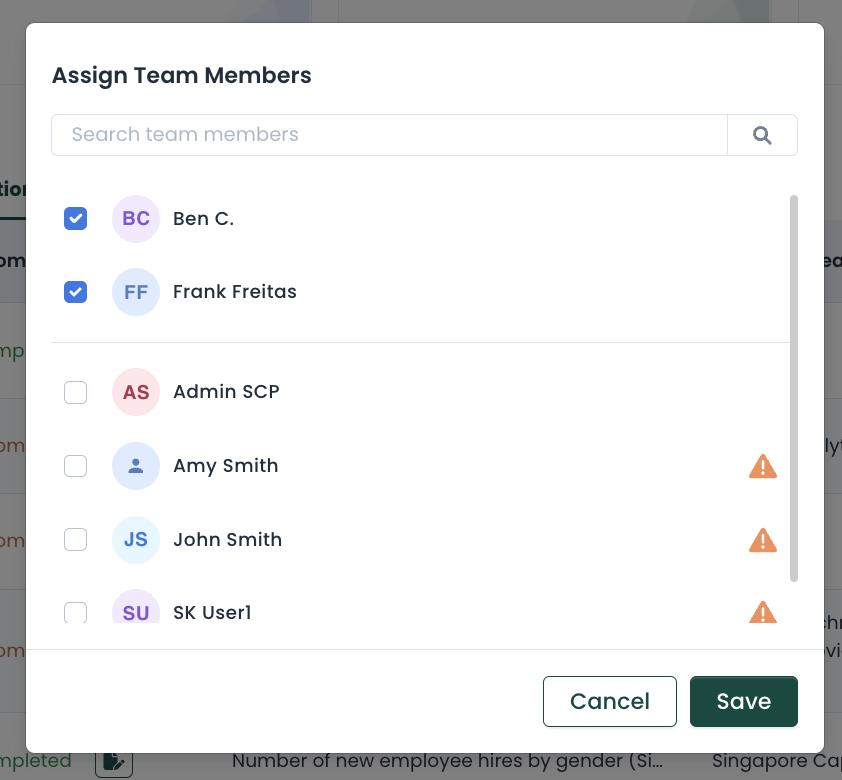Screen dimensions: 842x780
Task: Click the document edit icon behind dialog
Action: [x=114, y=762]
